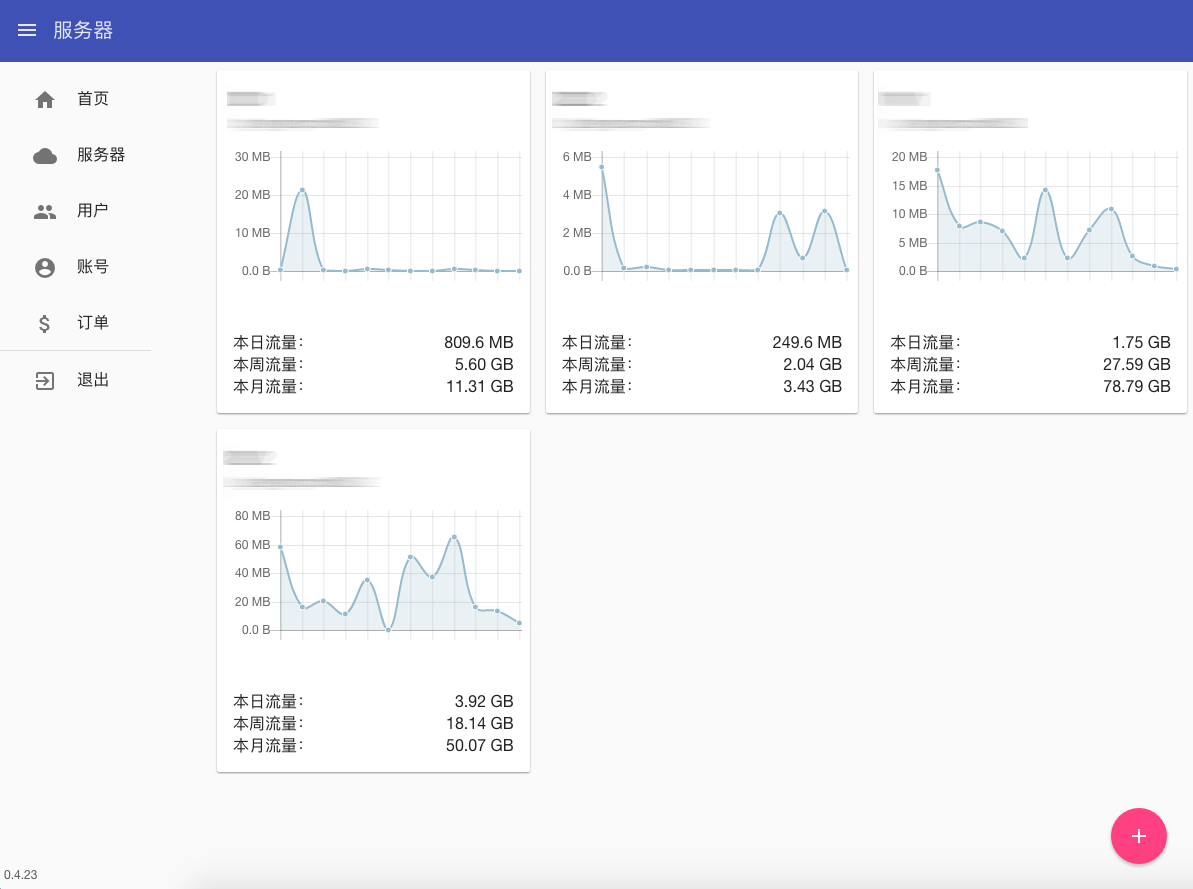The width and height of the screenshot is (1193, 889).
Task: Open the 账号 page
Action: point(93,267)
